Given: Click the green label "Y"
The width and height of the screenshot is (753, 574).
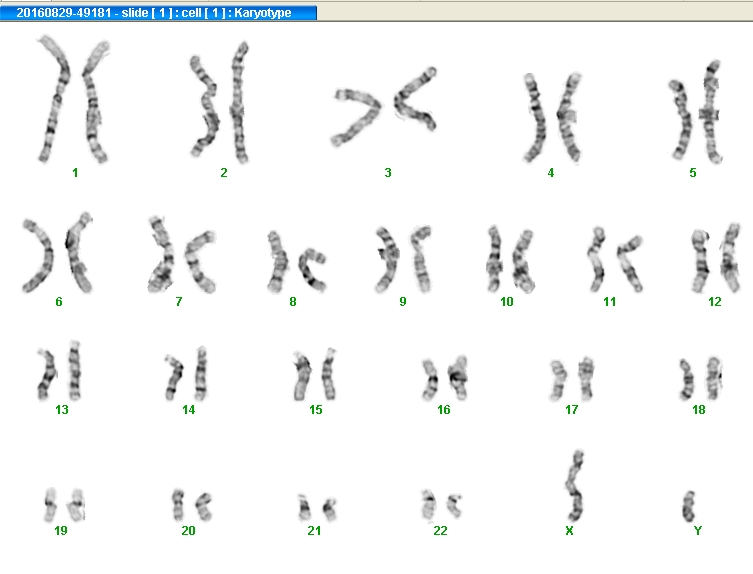Looking at the screenshot, I should click(698, 531).
